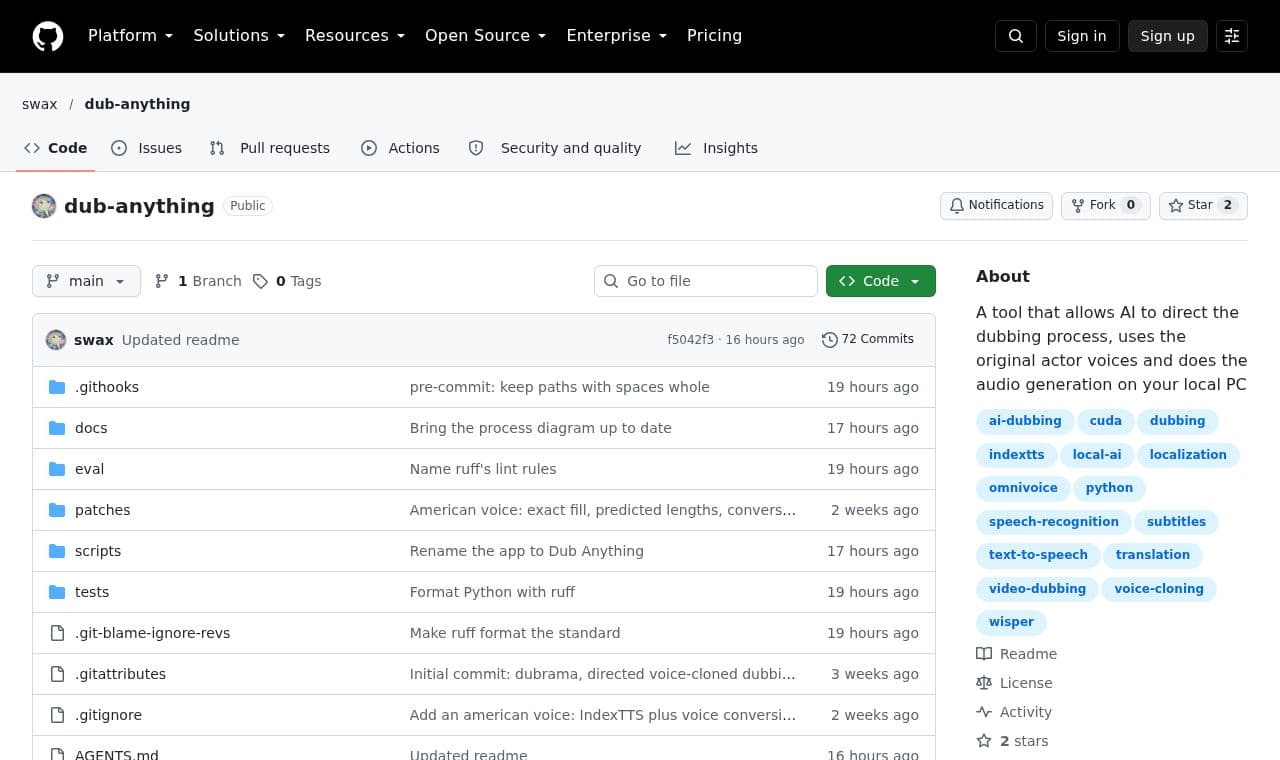Expand the Platform menu
1280x760 pixels.
click(x=131, y=36)
